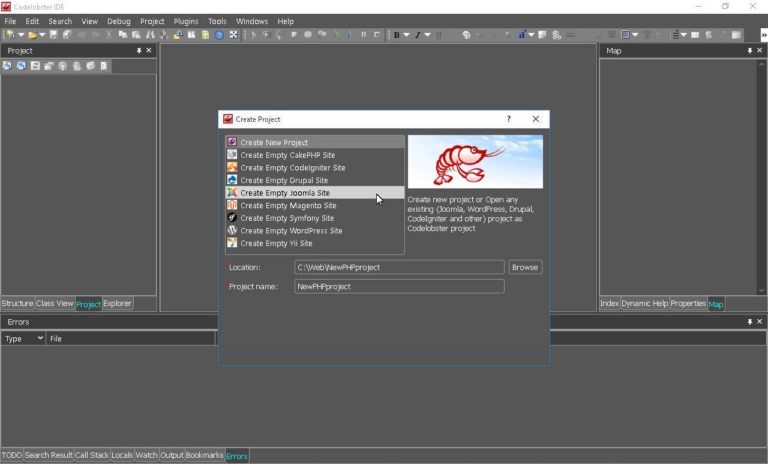This screenshot has width=768, height=464.
Task: Click the list formatting toolbar icon
Action: (675, 35)
